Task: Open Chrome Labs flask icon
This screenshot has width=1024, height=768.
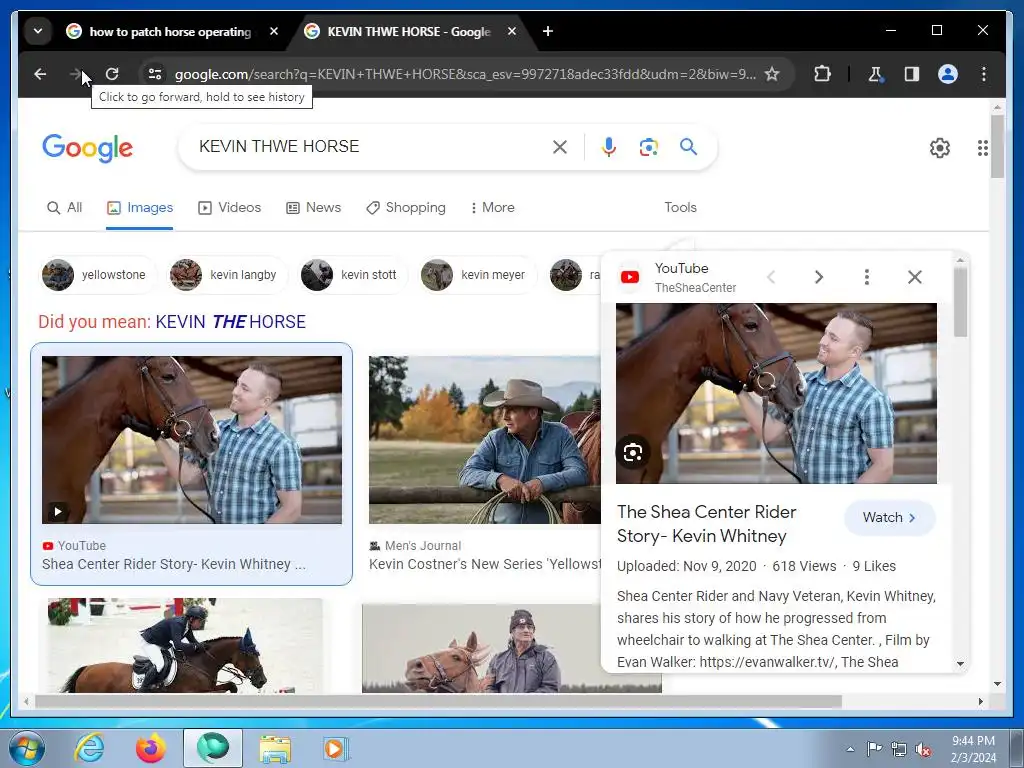Action: click(x=875, y=74)
